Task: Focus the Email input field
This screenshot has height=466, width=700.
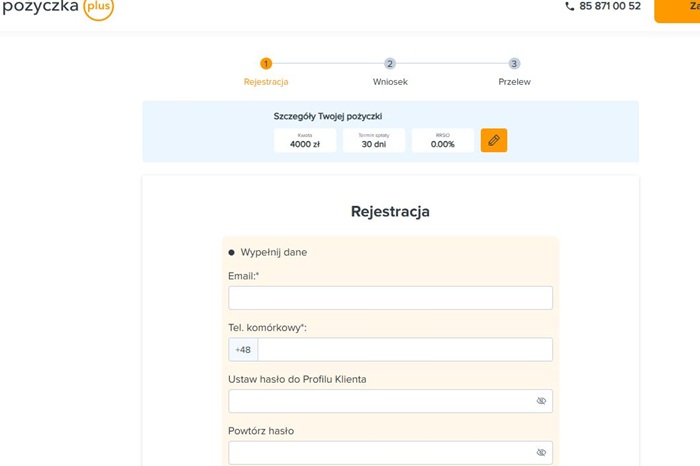Action: pos(390,298)
